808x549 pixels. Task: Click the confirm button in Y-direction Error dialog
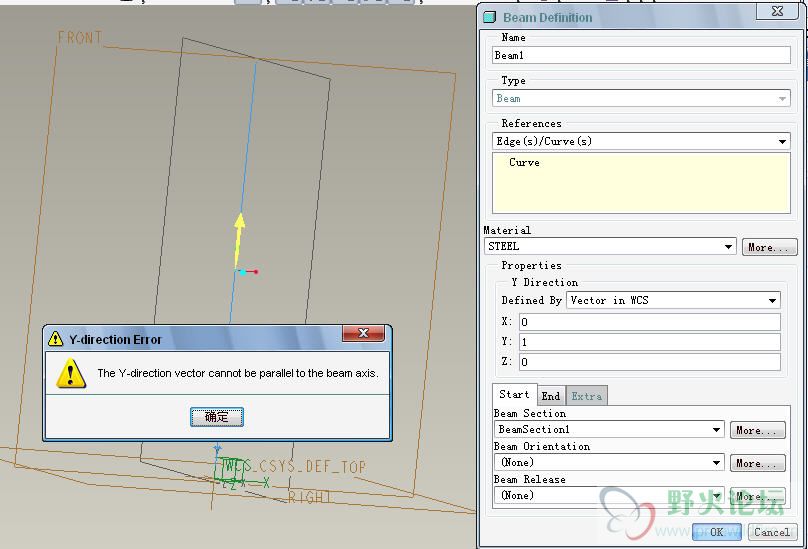click(x=217, y=417)
